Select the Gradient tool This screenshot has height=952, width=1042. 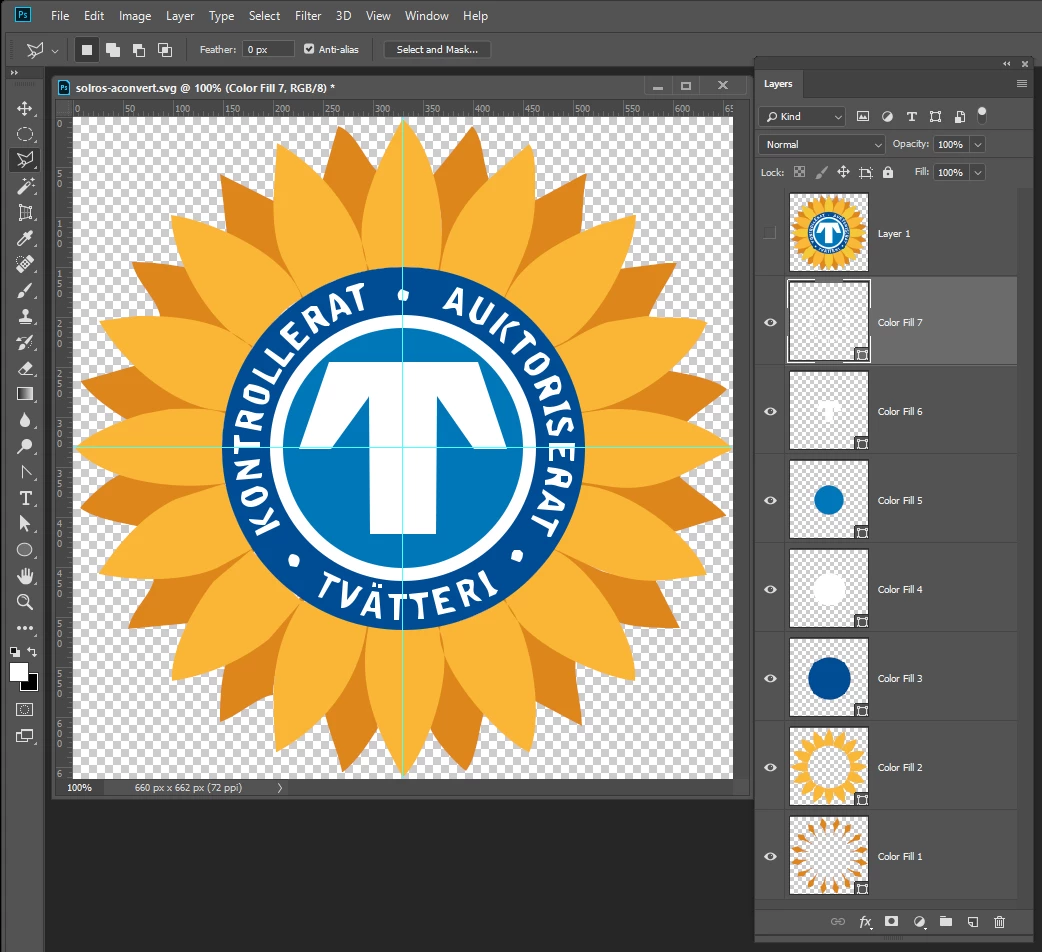(25, 394)
